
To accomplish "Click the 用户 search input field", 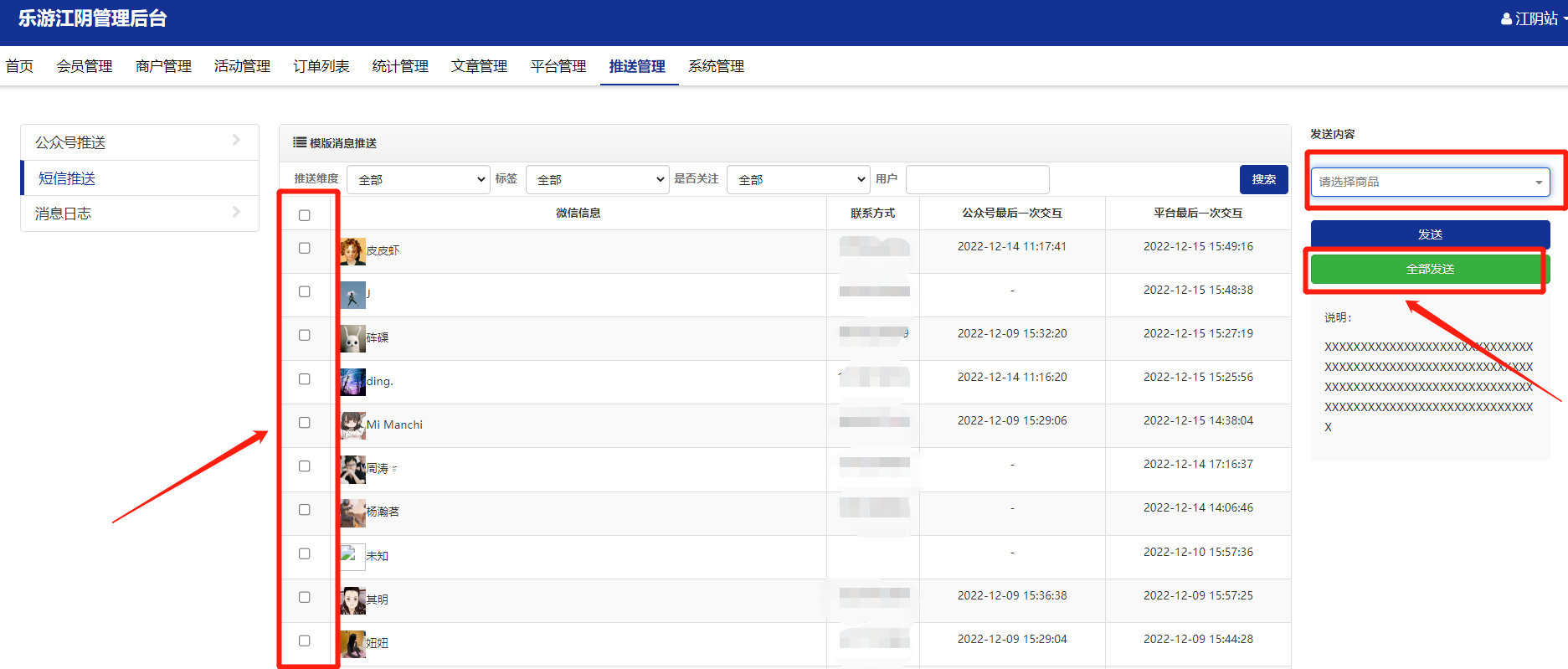I will 977,180.
